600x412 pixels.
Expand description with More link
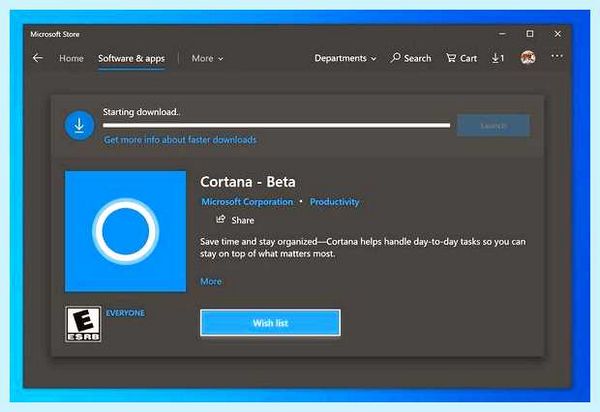(x=211, y=282)
